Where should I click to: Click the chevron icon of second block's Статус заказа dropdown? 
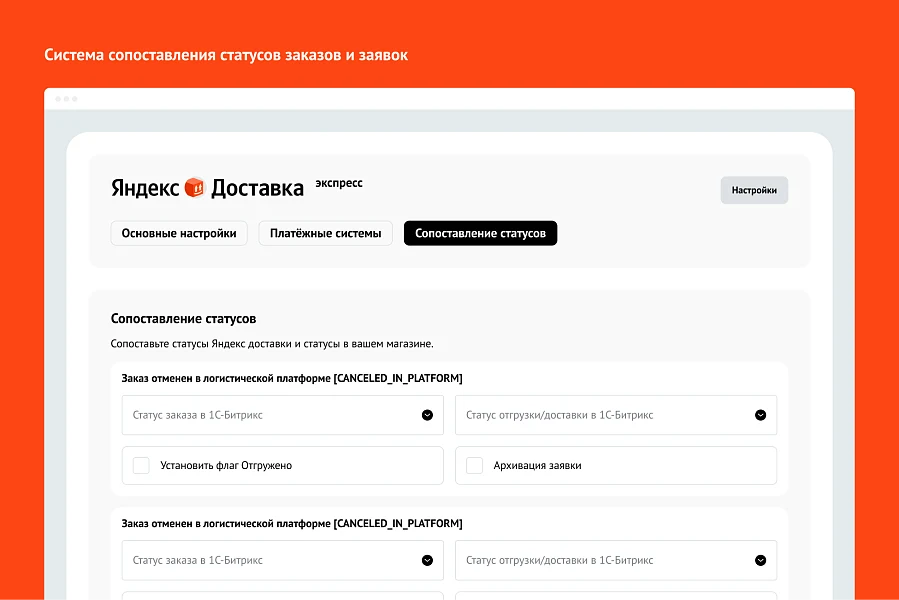[x=427, y=560]
